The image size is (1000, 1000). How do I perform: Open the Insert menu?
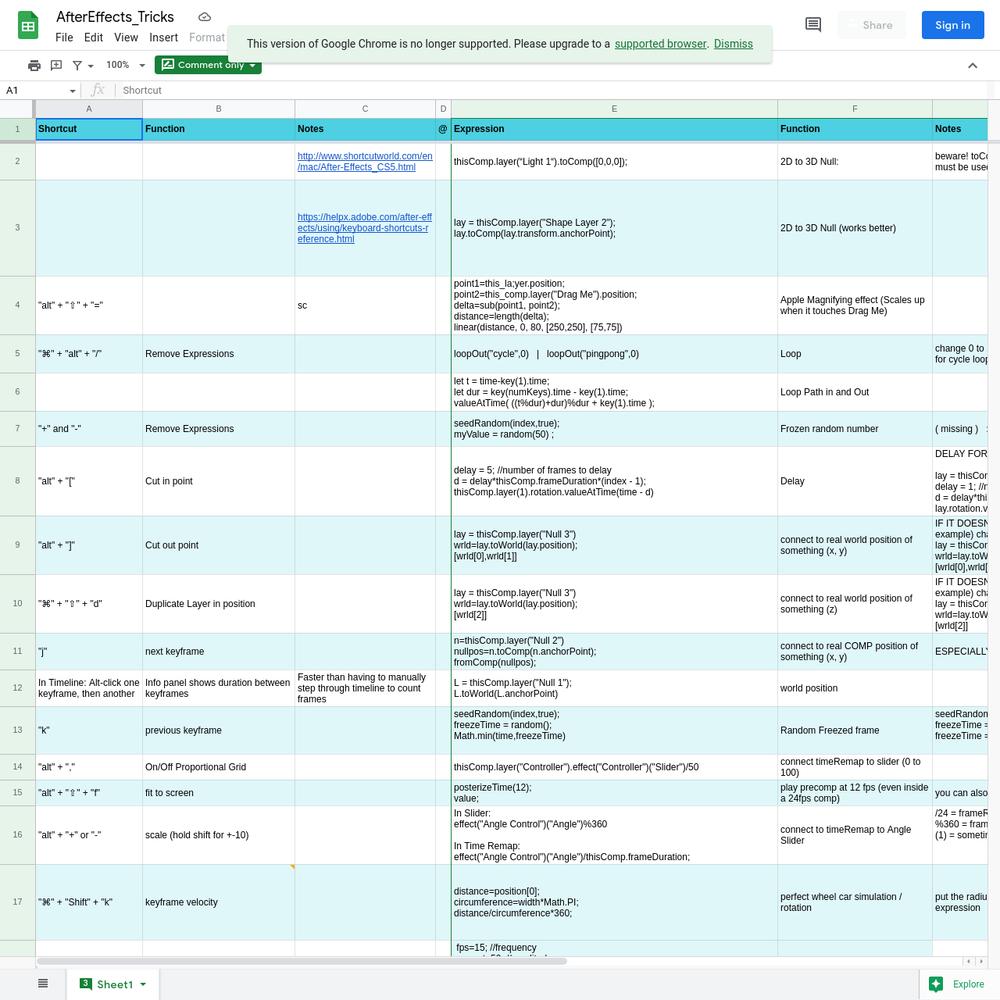(163, 38)
